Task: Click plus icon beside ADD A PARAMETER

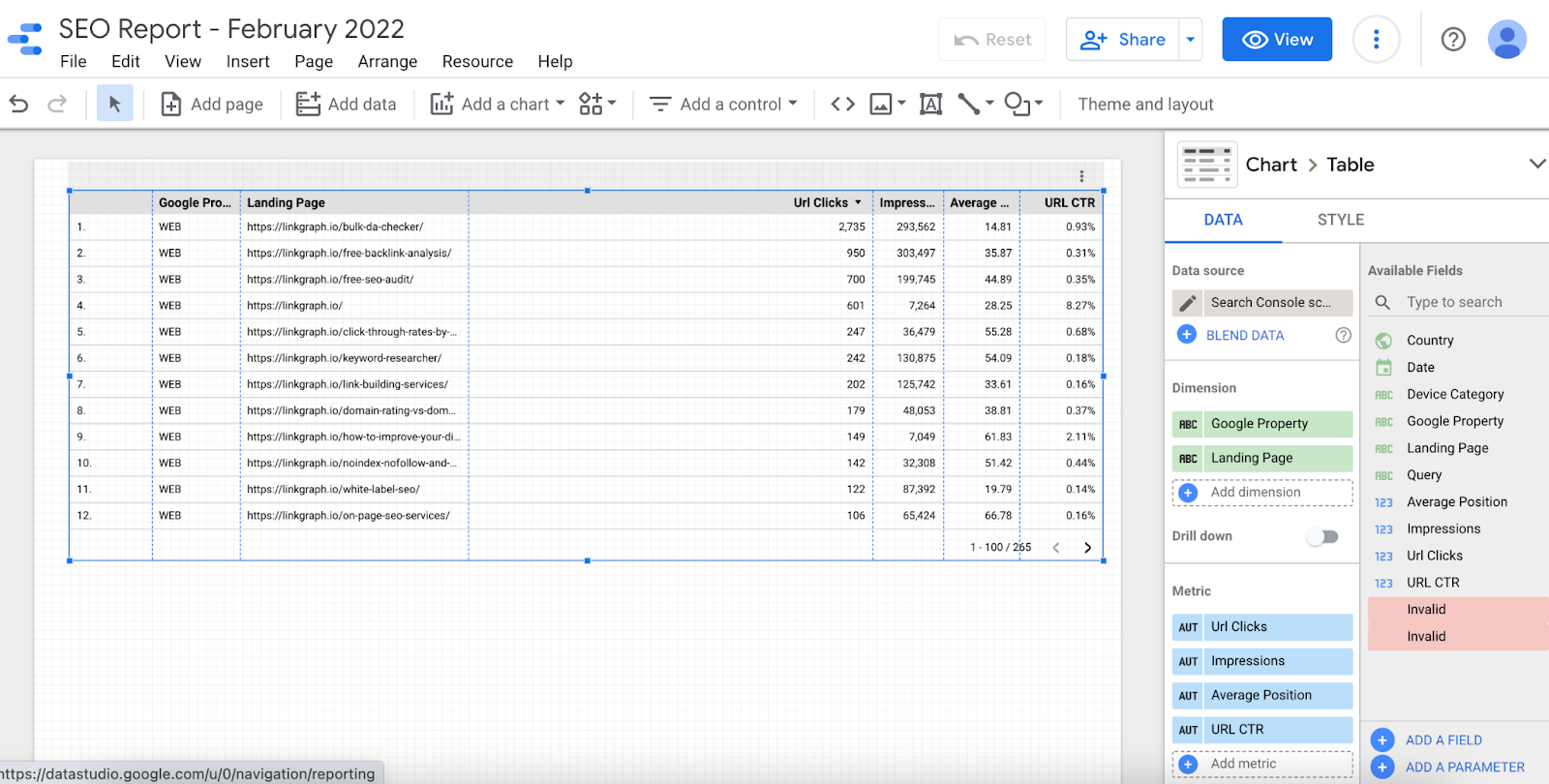Action: tap(1382, 768)
